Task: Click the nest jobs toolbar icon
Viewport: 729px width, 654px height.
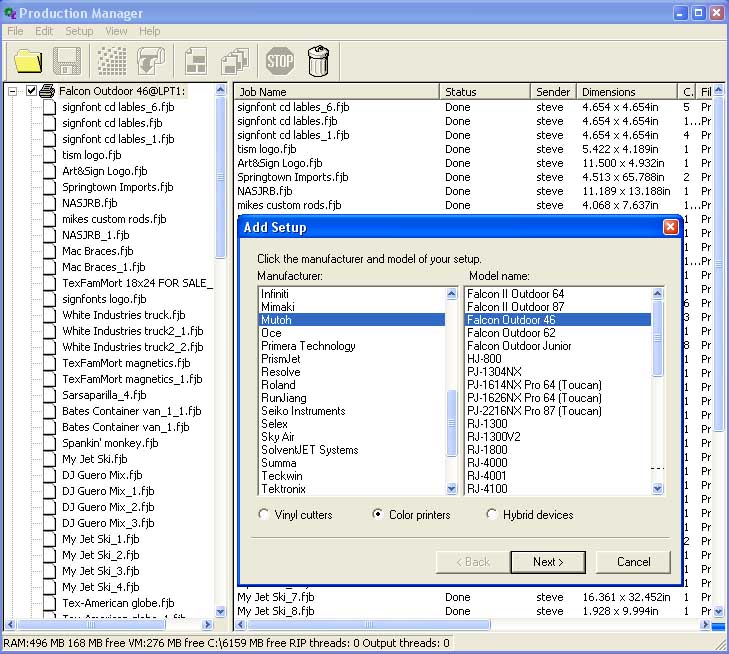Action: [x=196, y=61]
